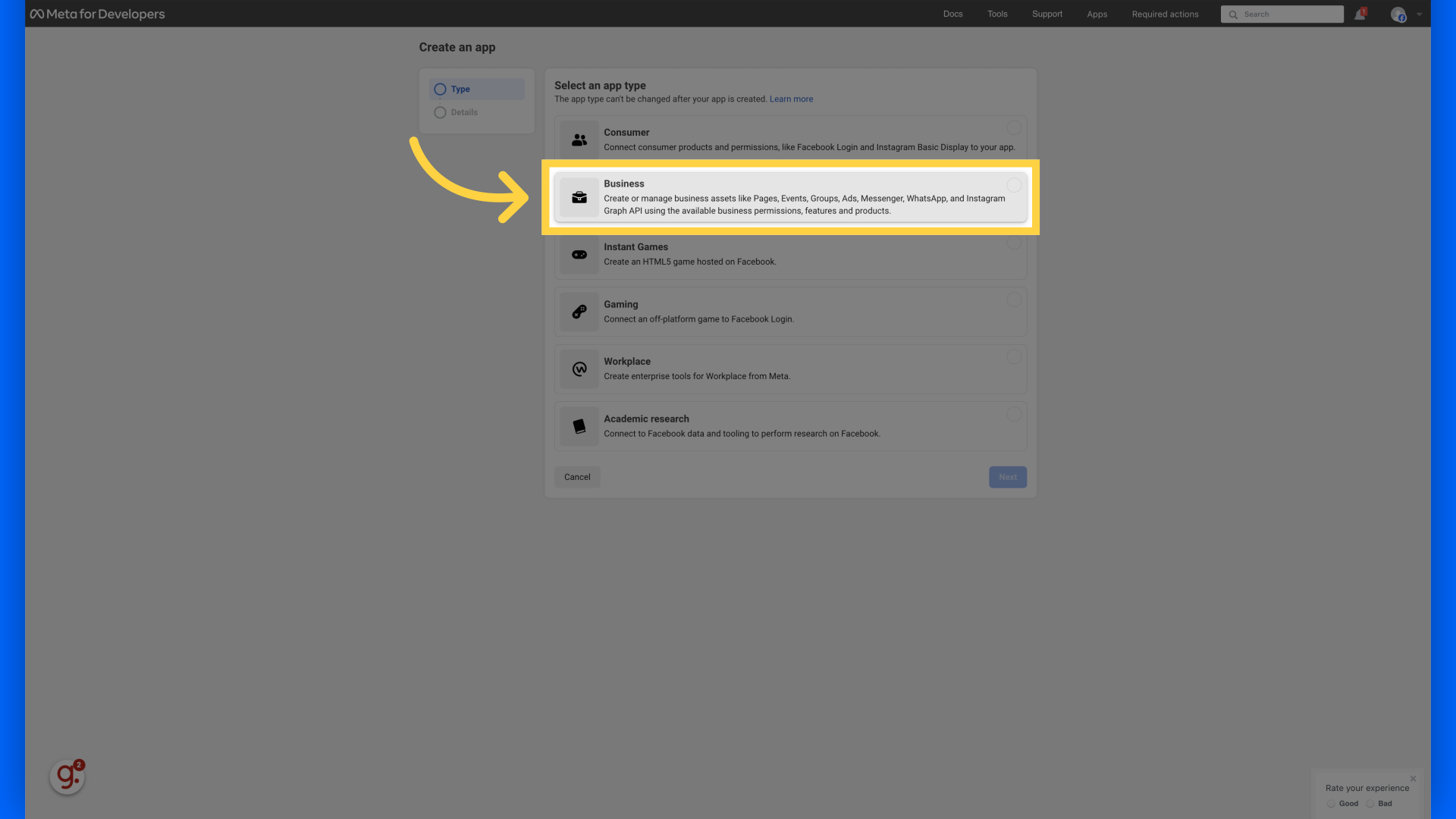Click the Academic research book icon
The image size is (1456, 819).
point(579,426)
